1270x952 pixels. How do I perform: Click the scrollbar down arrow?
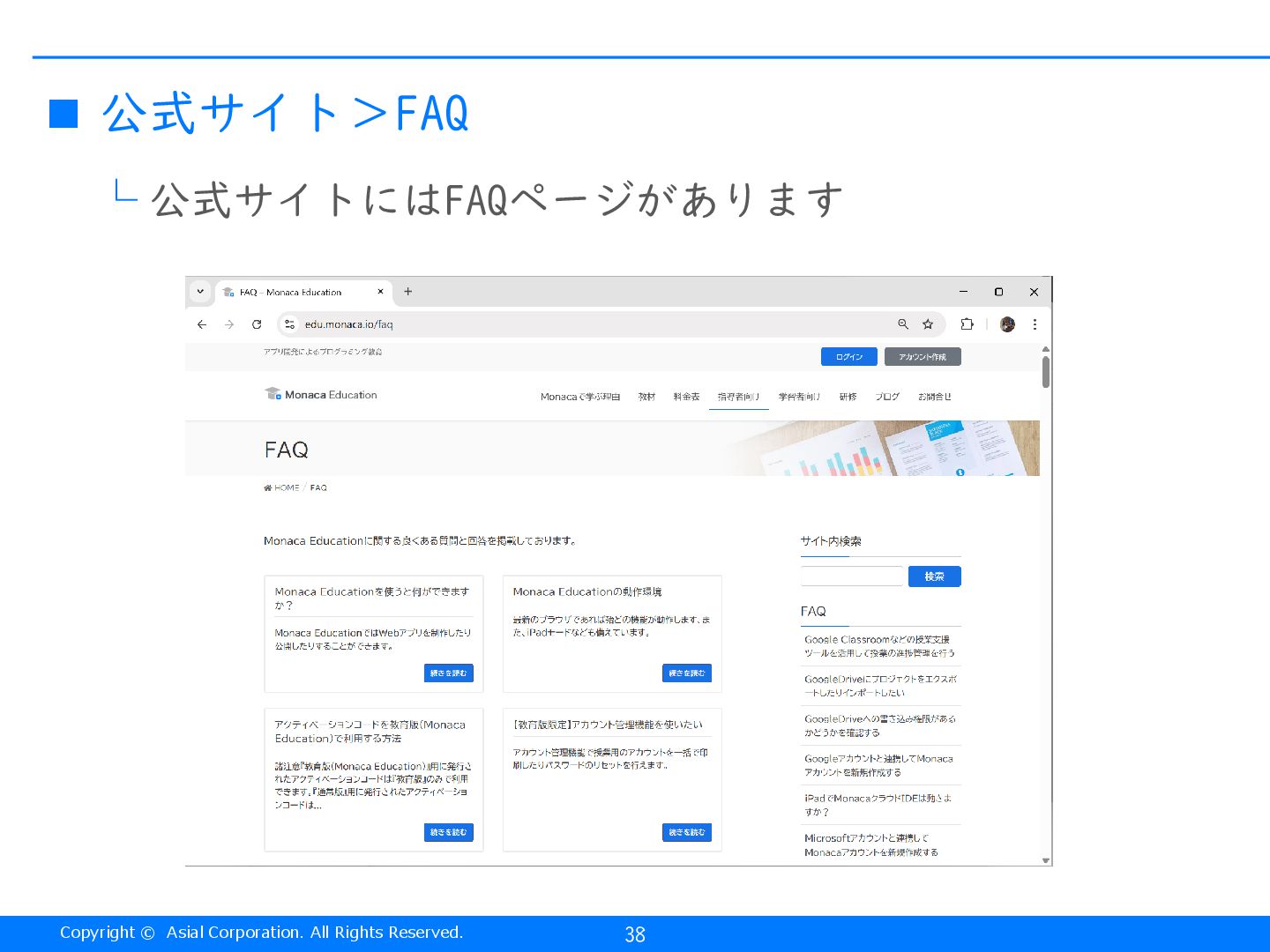(1046, 860)
